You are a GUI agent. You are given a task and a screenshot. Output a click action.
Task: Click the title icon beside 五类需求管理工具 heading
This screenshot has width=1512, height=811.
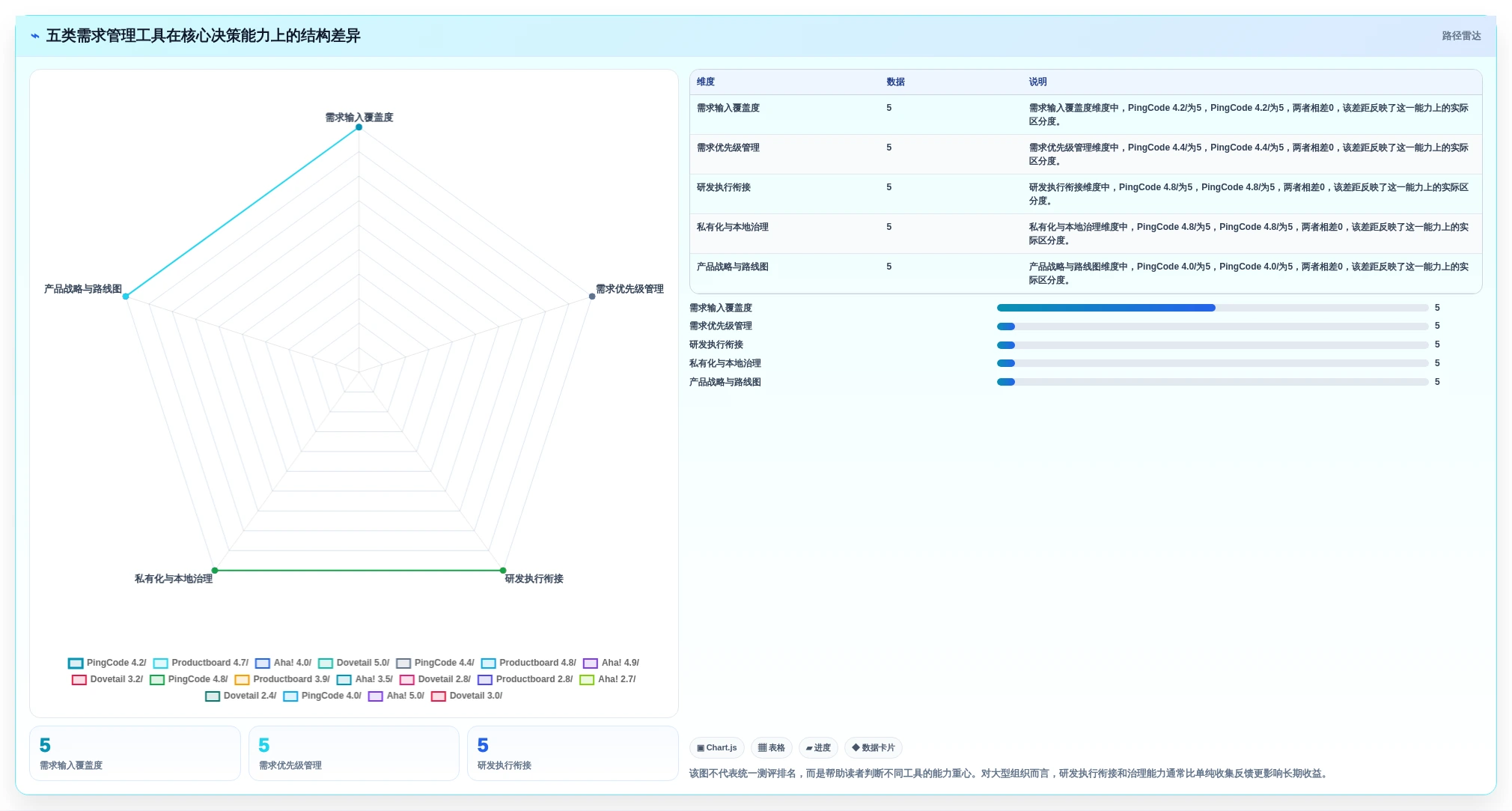point(35,36)
